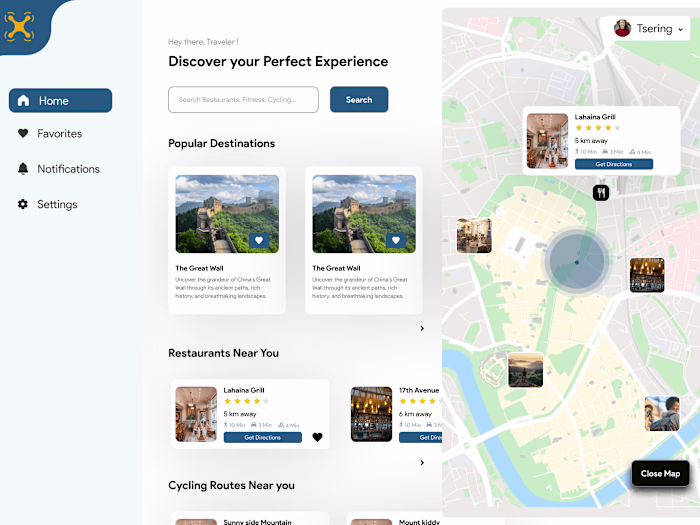
Task: Select the cafe interior map pin thumbnail
Action: 474,236
